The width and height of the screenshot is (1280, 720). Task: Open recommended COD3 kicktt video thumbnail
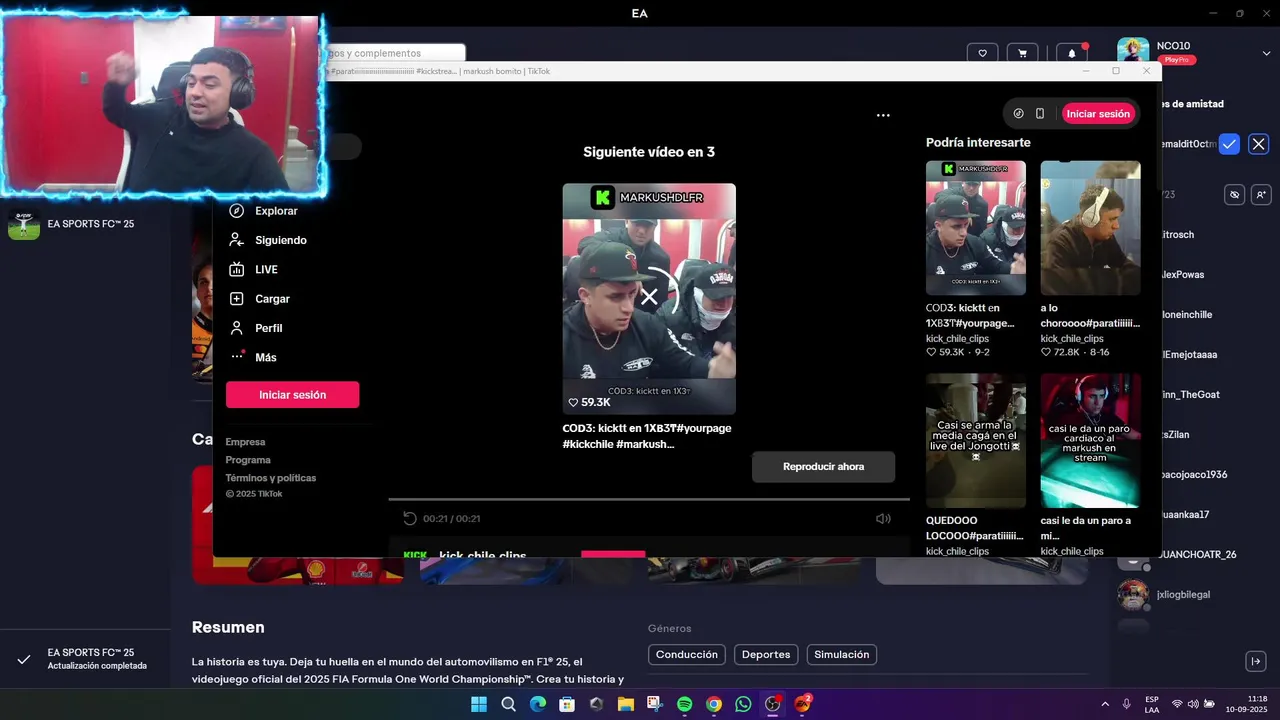[x=976, y=228]
